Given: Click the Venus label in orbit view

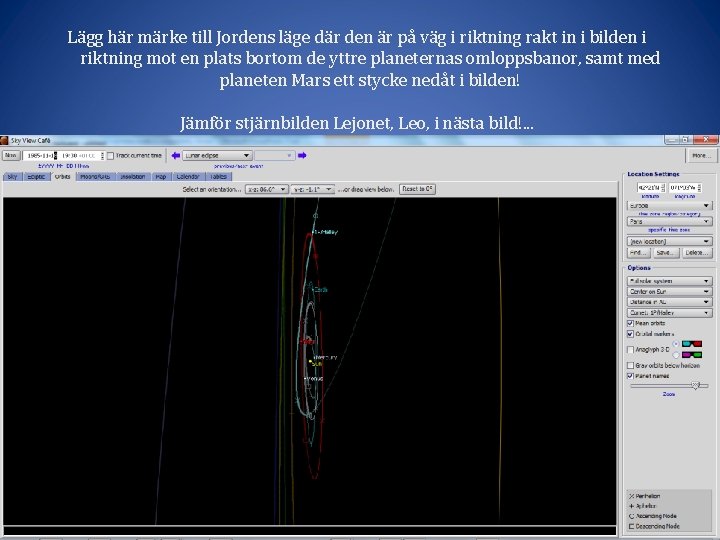Looking at the screenshot, I should (315, 379).
